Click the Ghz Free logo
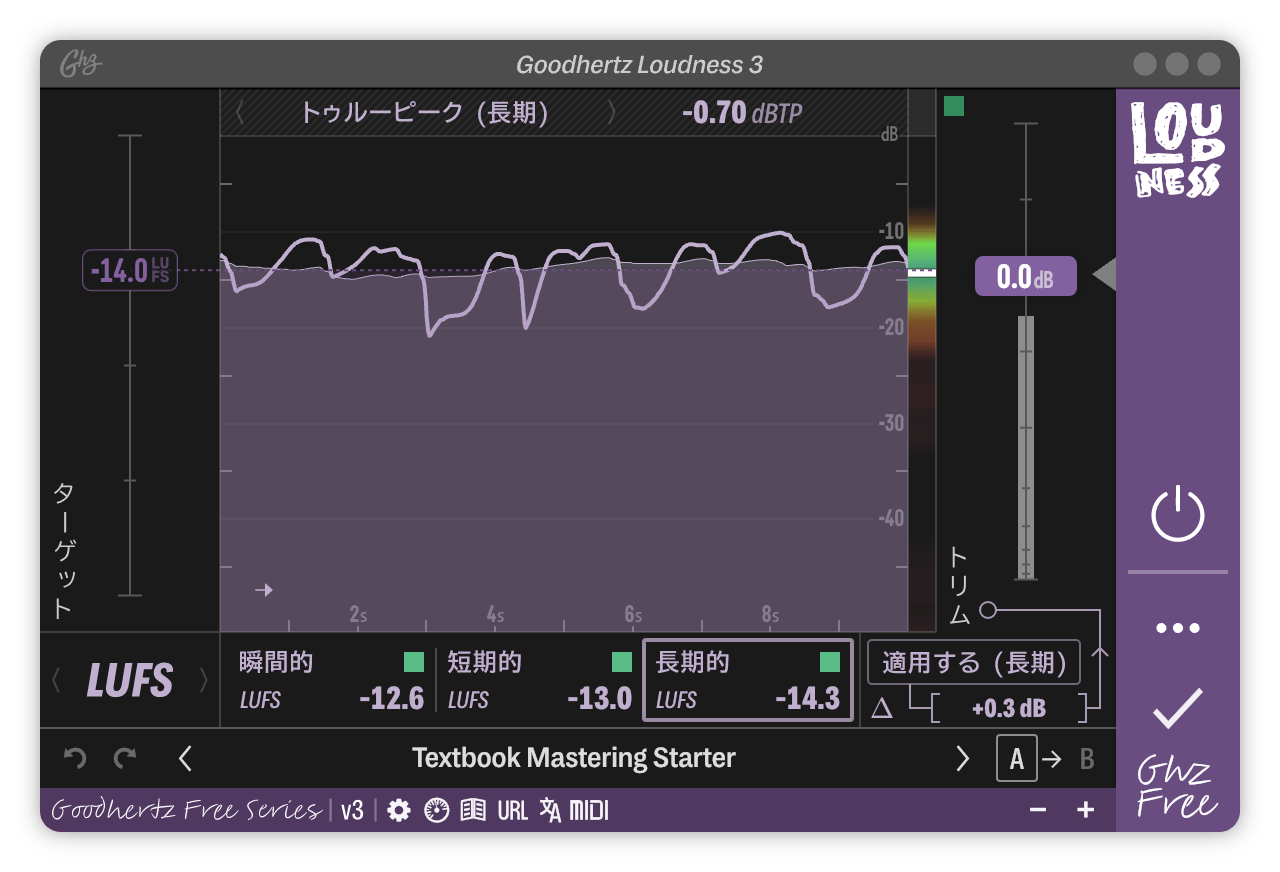Viewport: 1280px width, 872px height. (1177, 788)
